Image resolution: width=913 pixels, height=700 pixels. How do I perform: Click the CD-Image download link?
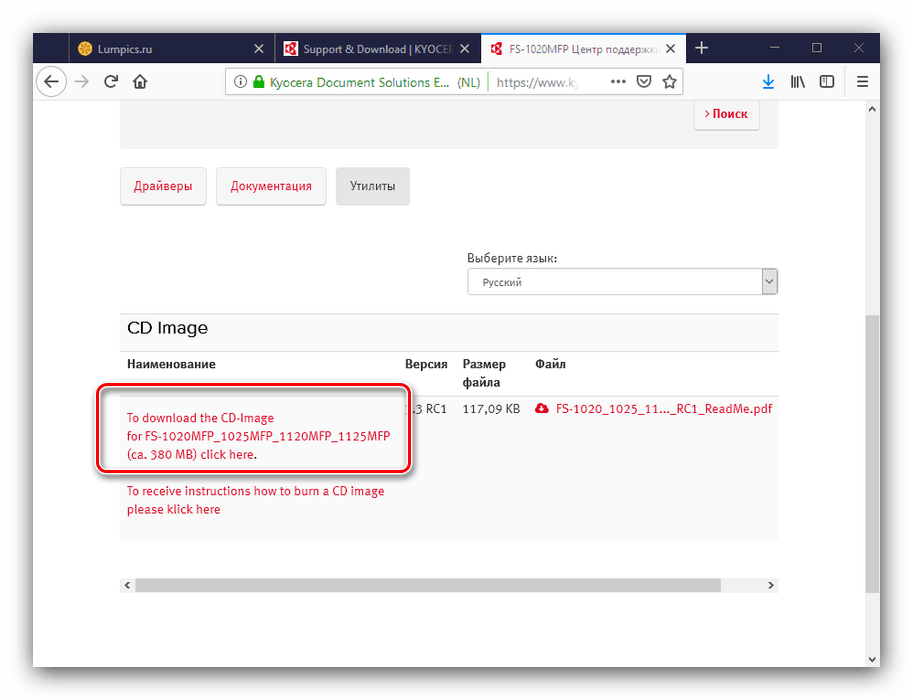pyautogui.click(x=258, y=436)
